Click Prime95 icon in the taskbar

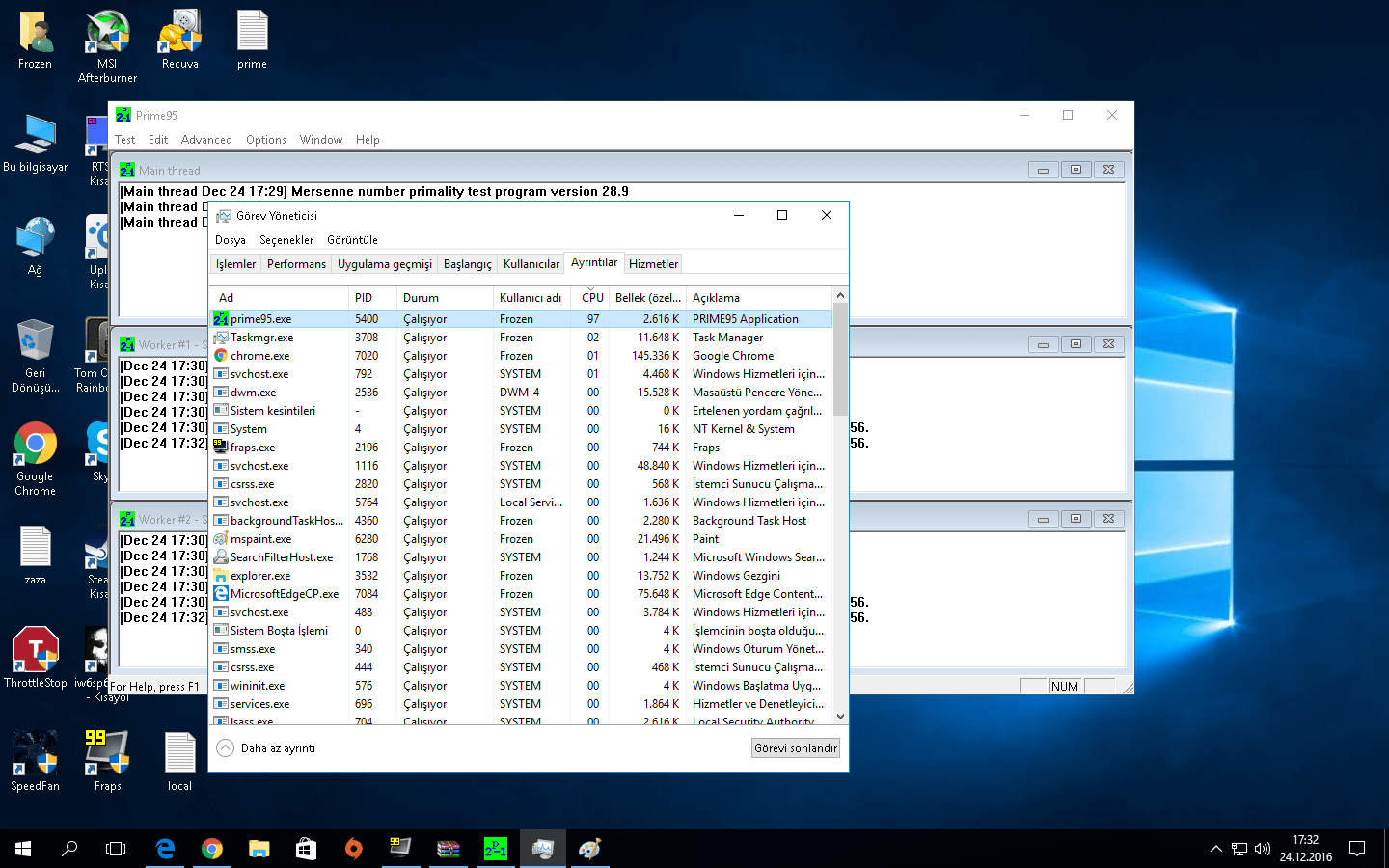click(495, 849)
